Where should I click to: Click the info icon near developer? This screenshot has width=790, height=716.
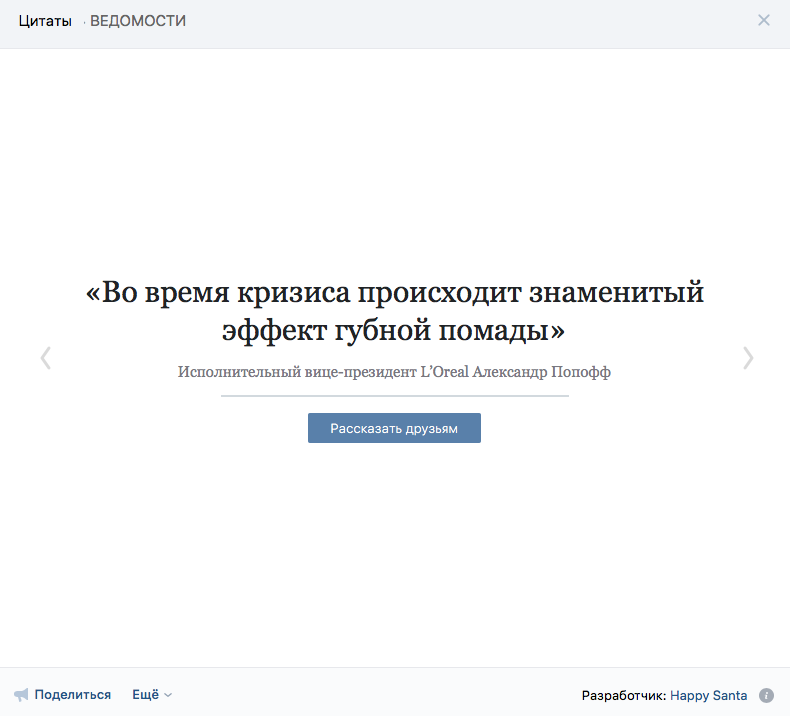tap(766, 695)
